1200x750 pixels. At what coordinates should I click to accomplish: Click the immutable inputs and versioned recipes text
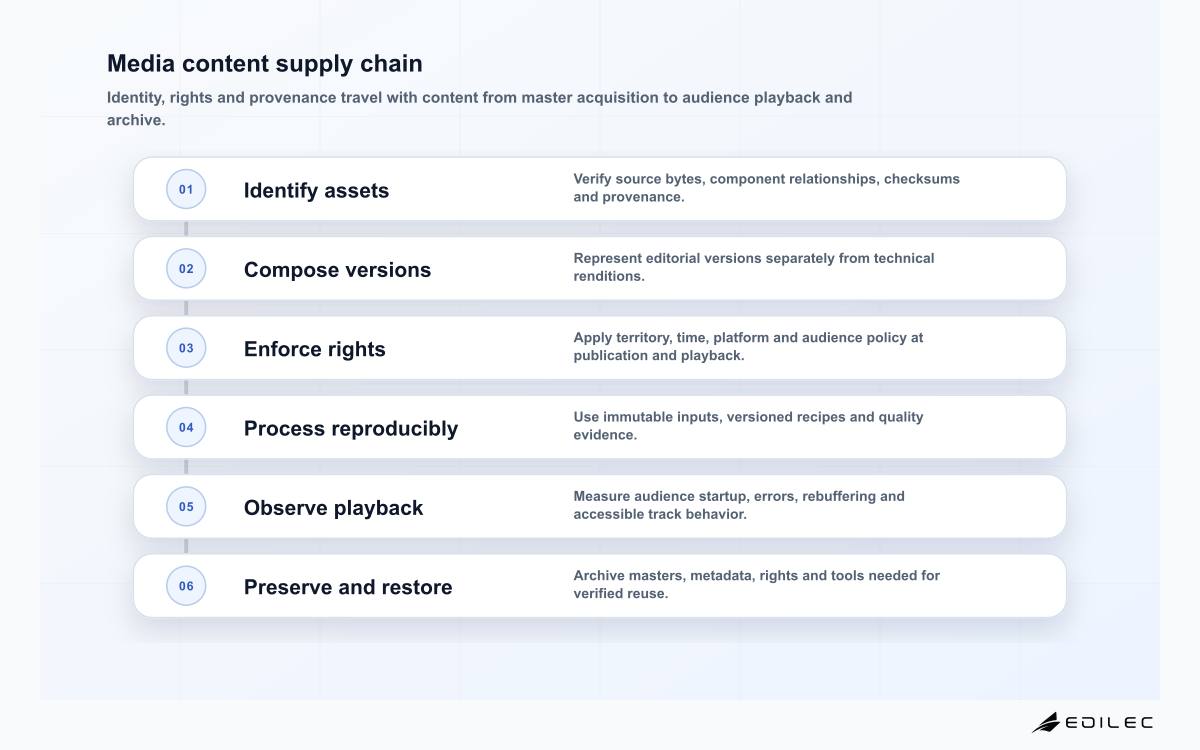pyautogui.click(x=748, y=426)
